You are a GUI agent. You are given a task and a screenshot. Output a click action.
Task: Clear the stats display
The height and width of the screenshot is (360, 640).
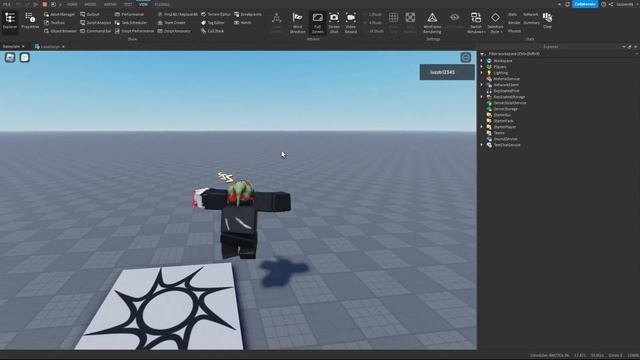click(x=547, y=20)
